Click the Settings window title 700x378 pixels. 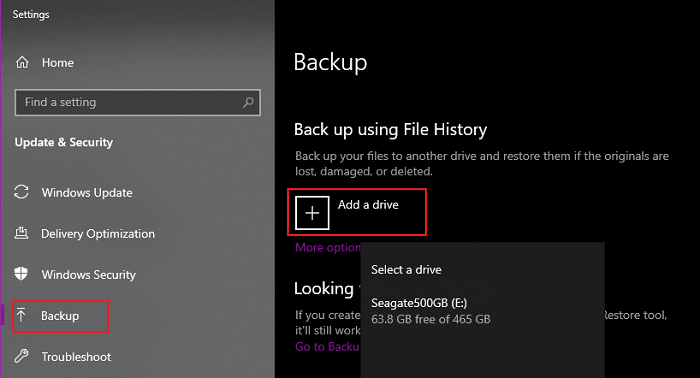tap(31, 15)
